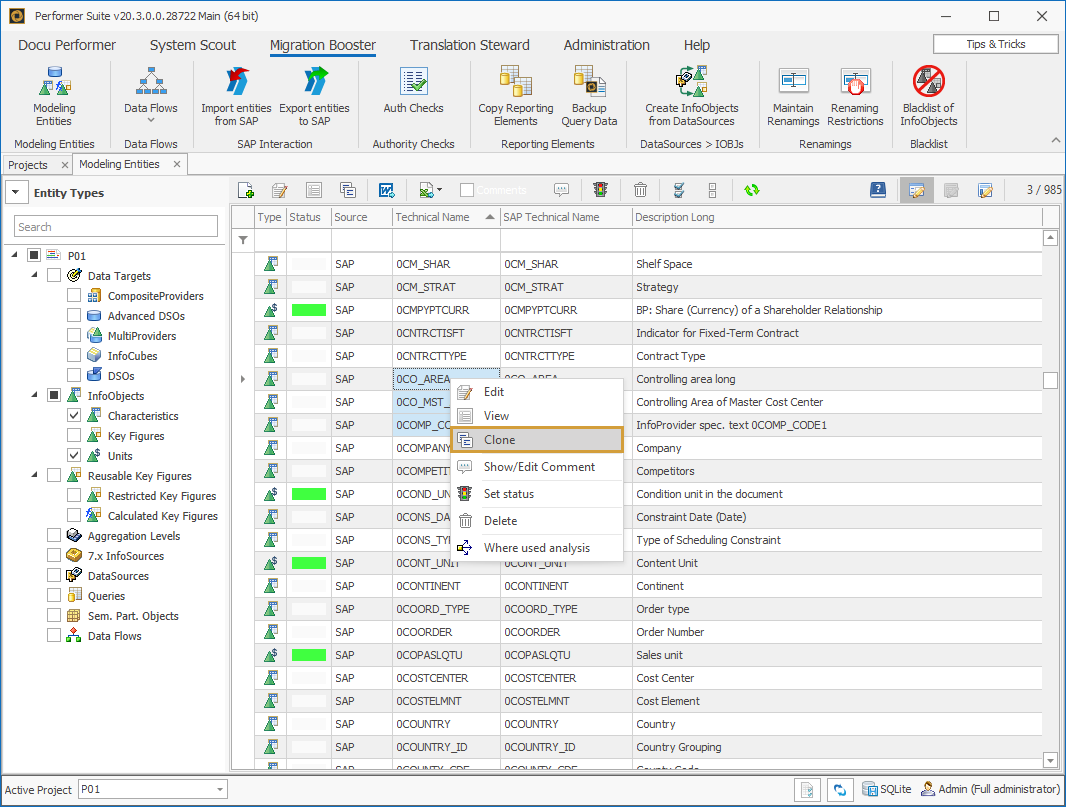1066x807 pixels.
Task: Open the Blacklist of InfoObjects
Action: coord(928,95)
